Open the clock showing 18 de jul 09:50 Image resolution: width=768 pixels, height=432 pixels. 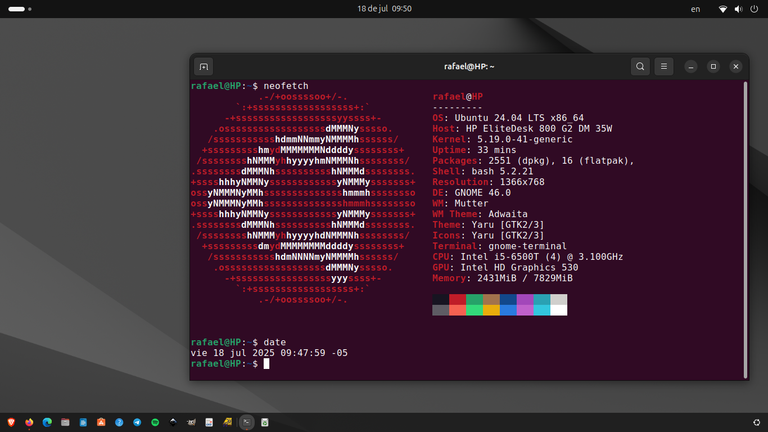384,9
